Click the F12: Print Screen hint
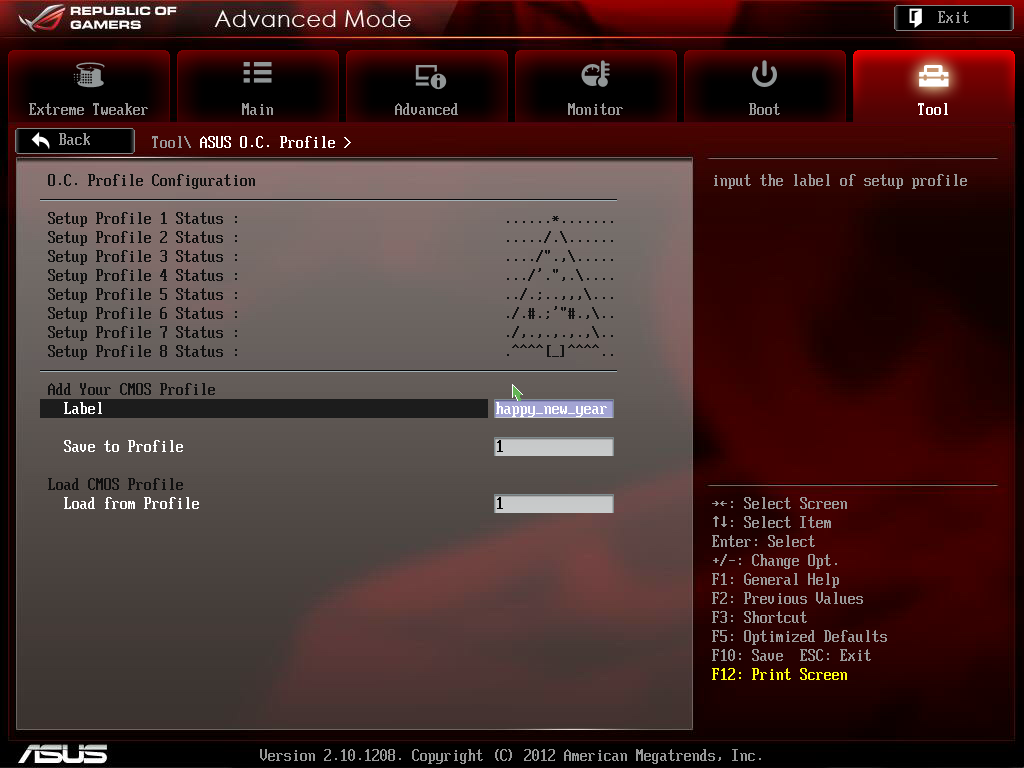 [x=780, y=675]
